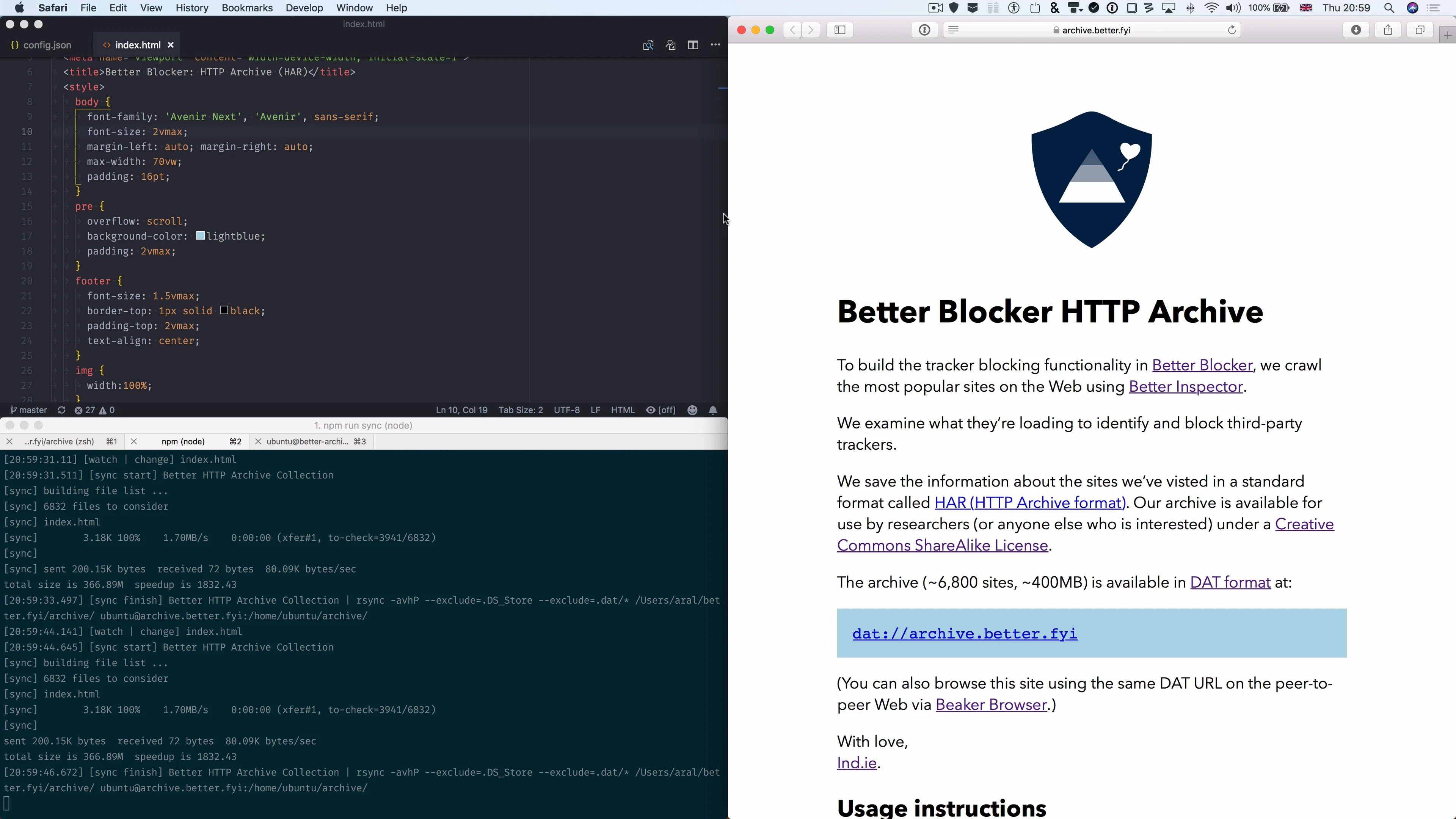Image resolution: width=1456 pixels, height=819 pixels.
Task: Open the Better Blocker link
Action: tap(1202, 365)
